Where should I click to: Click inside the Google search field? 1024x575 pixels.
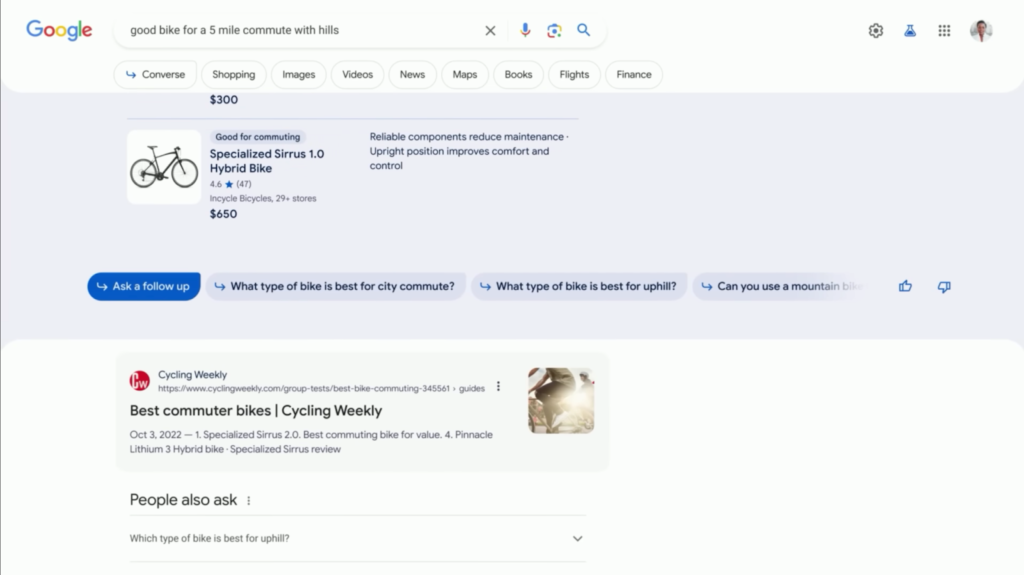(x=300, y=30)
